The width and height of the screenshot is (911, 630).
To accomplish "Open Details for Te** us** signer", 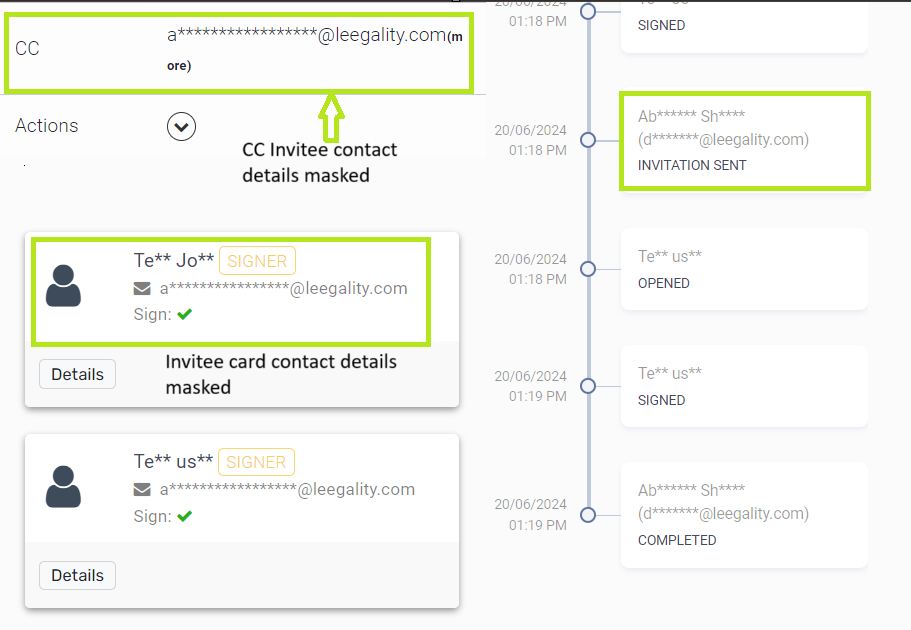I will (x=77, y=575).
